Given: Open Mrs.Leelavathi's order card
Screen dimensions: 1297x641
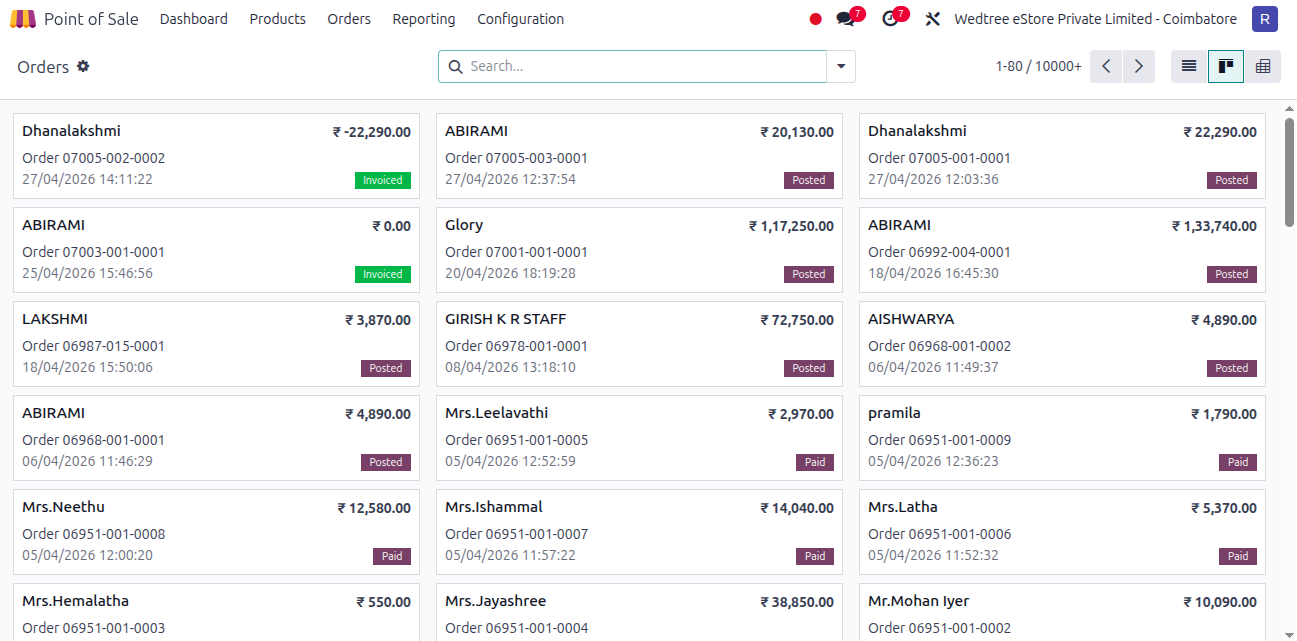Looking at the screenshot, I should click(639, 438).
